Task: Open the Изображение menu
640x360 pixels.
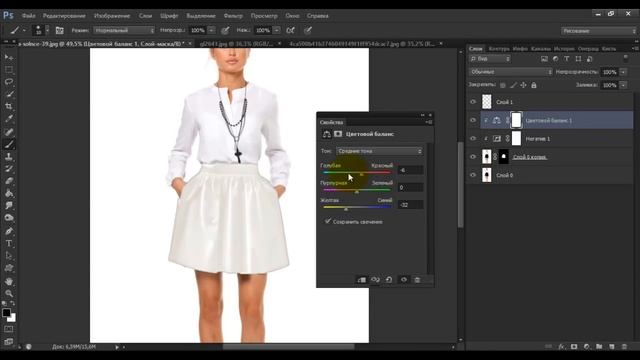Action: click(x=112, y=16)
